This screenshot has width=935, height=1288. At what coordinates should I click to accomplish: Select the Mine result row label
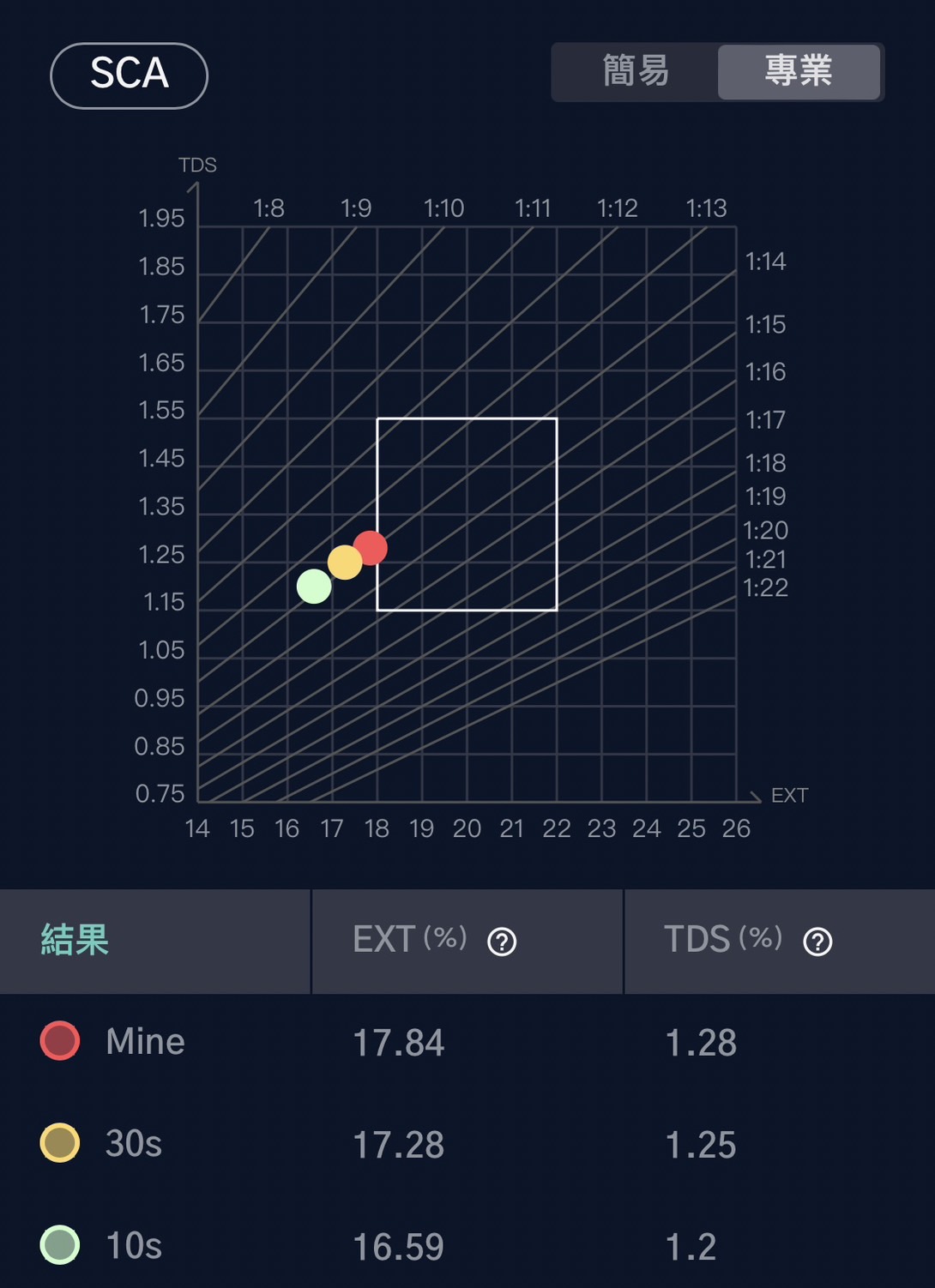(x=145, y=1042)
